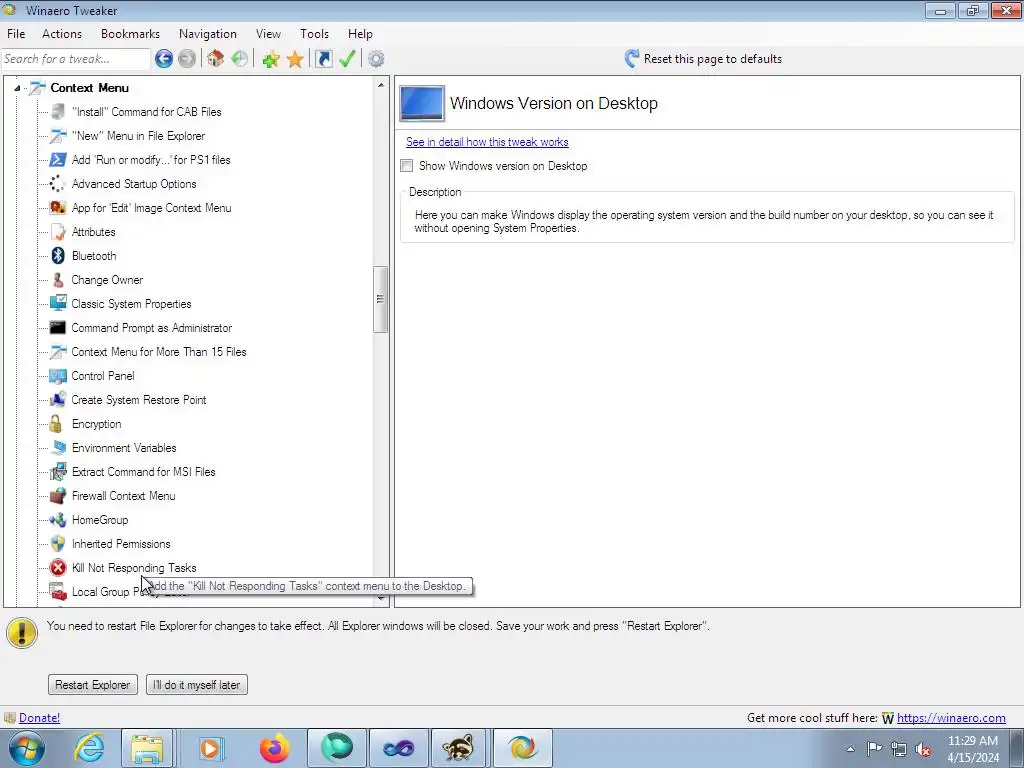Click the Kill Not Responding Tasks red X icon
The height and width of the screenshot is (768, 1024).
(58, 568)
